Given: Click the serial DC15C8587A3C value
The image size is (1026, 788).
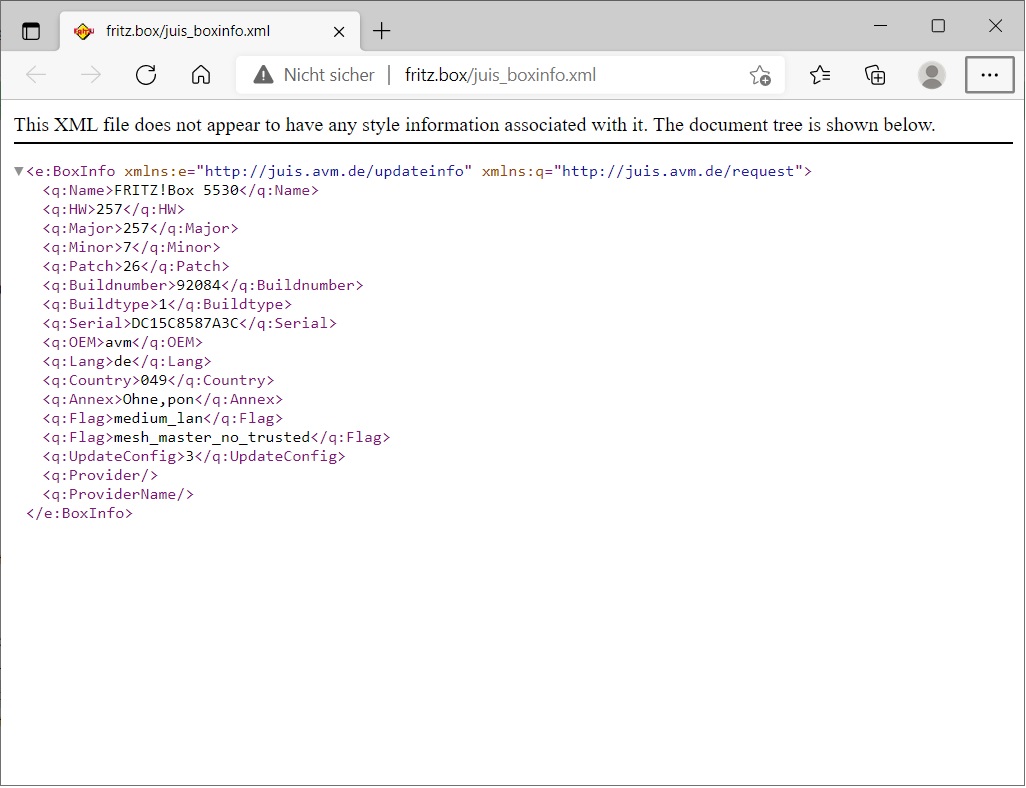Looking at the screenshot, I should click(x=185, y=323).
